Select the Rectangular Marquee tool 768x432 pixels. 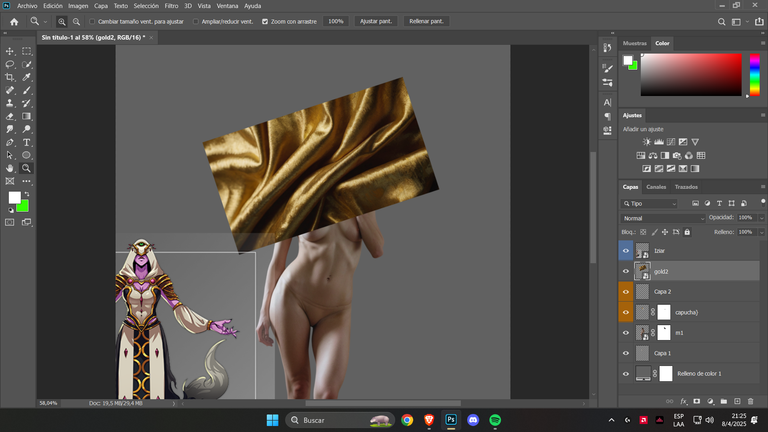pos(26,51)
